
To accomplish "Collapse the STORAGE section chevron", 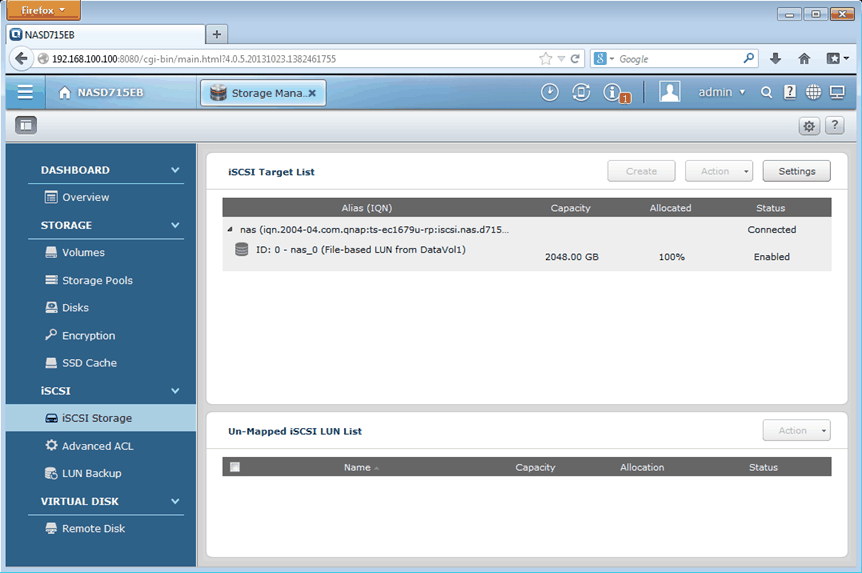I will 175,226.
